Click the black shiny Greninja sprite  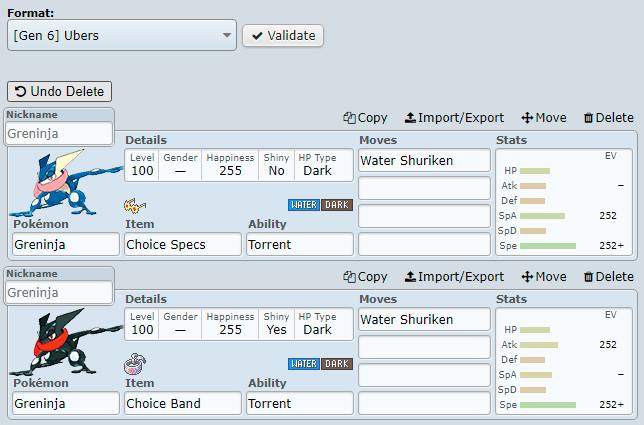[x=66, y=342]
